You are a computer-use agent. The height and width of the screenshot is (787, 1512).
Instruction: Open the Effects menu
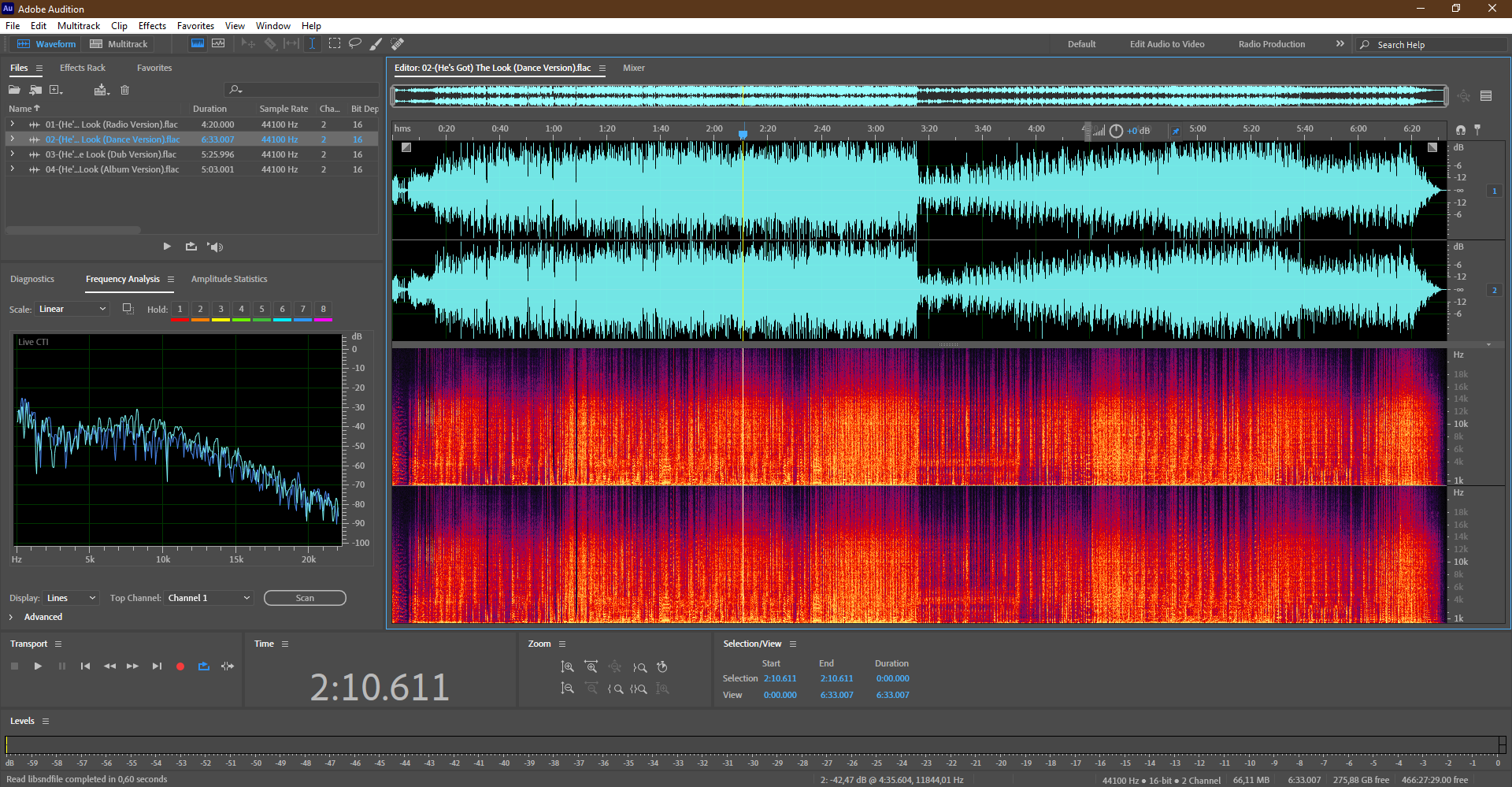[x=152, y=26]
